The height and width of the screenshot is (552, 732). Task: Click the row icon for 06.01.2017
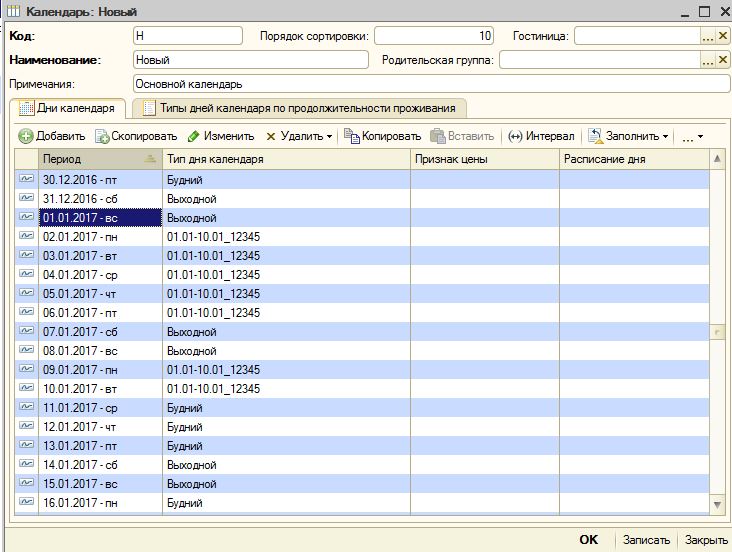tap(27, 312)
